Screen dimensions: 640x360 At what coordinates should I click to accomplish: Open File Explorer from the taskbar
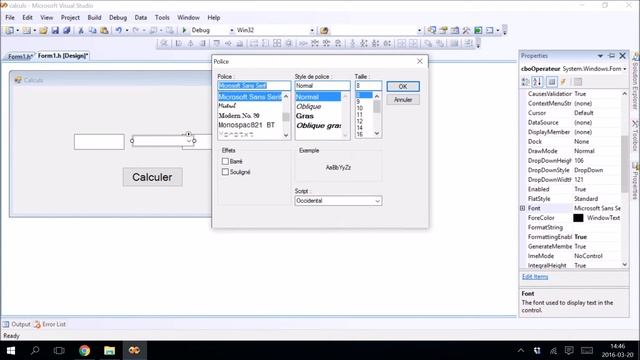click(109, 350)
